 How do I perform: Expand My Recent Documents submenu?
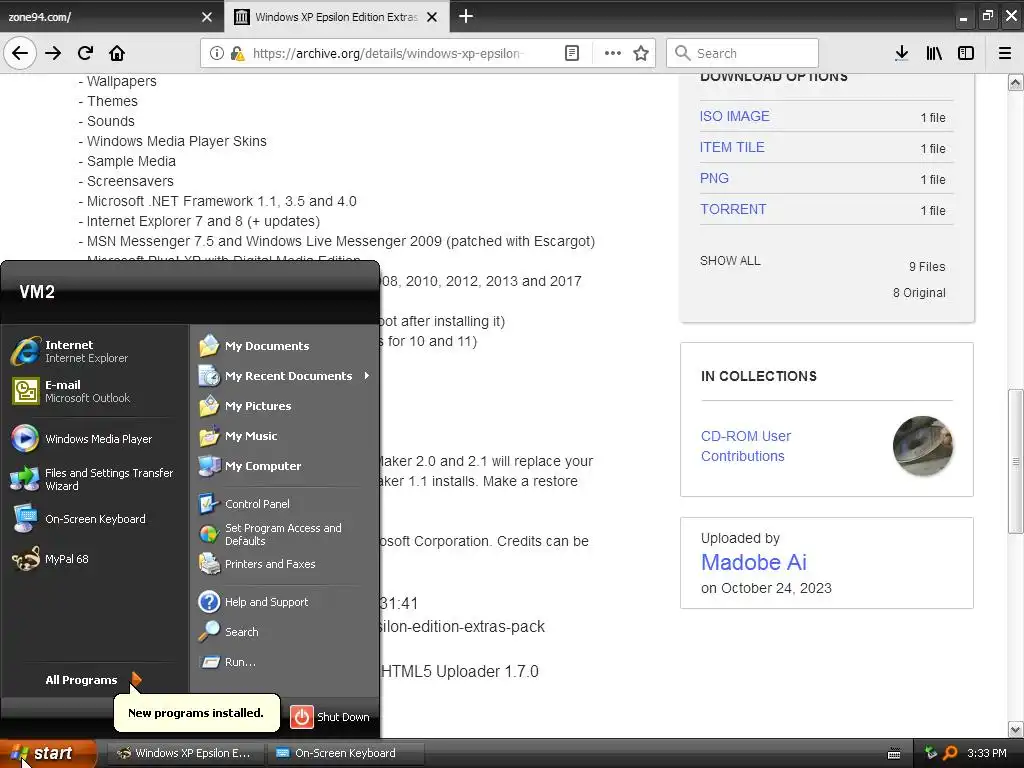pos(285,376)
